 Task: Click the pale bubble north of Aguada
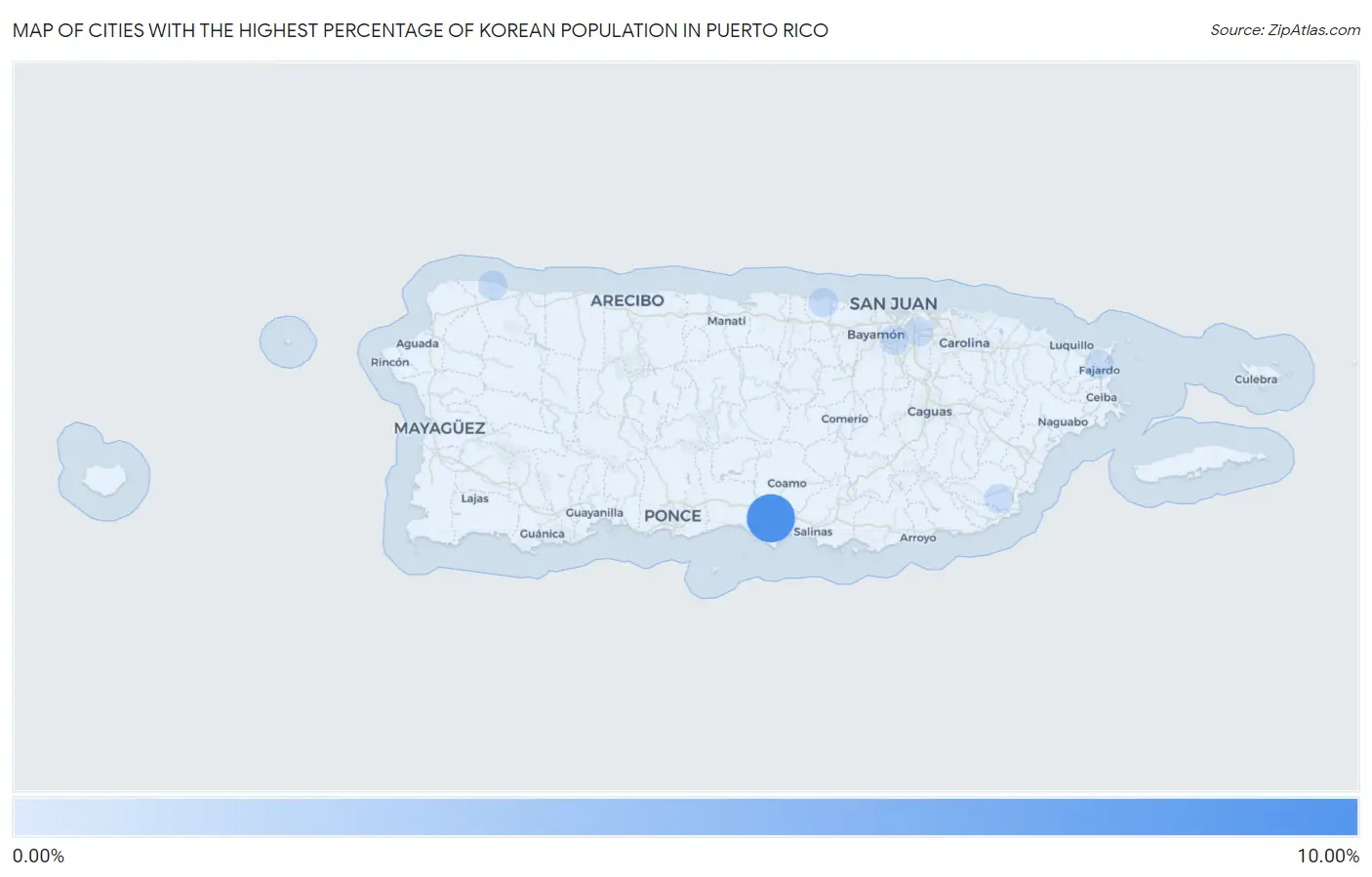pos(493,286)
